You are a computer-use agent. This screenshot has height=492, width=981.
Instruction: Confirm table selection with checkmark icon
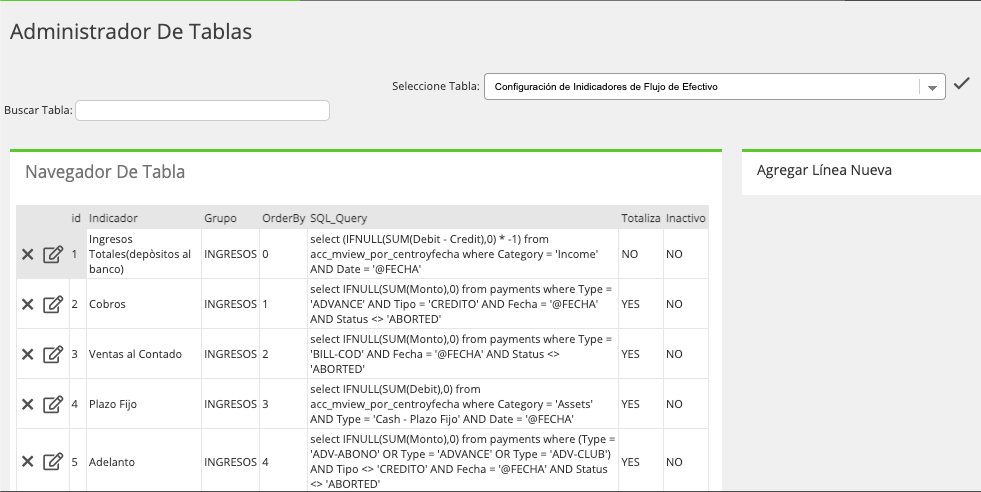962,84
